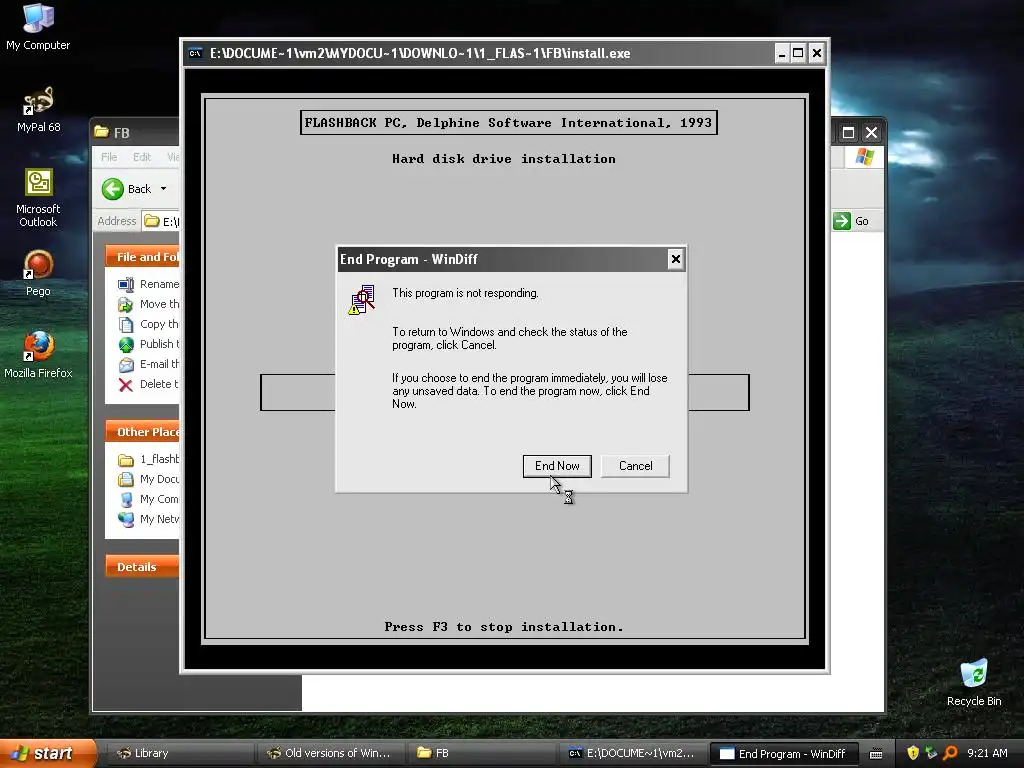Switch to FB folder taskbar button
1024x768 pixels.
pos(481,753)
